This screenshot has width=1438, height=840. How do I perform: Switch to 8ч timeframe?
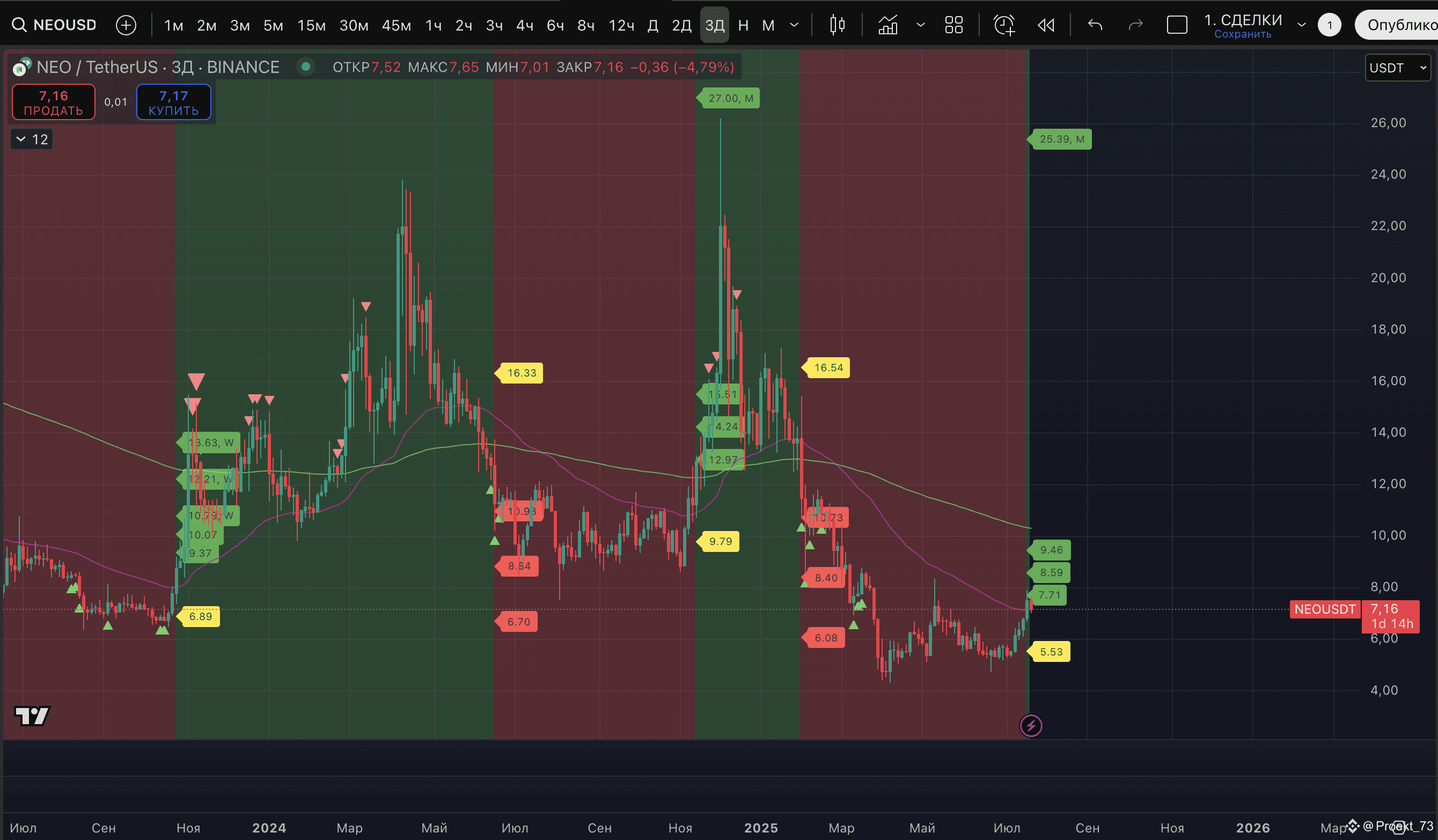586,25
